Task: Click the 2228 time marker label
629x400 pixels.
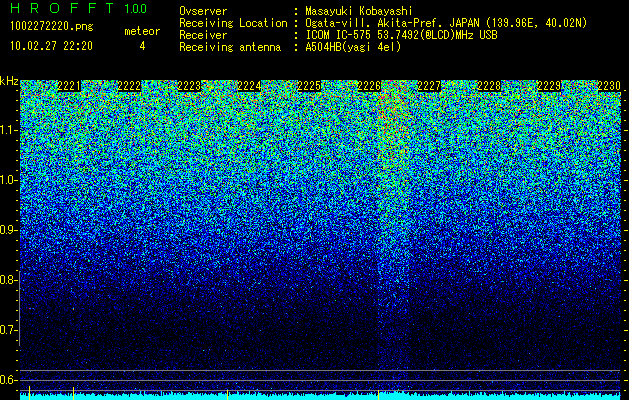Action: pyautogui.click(x=489, y=86)
